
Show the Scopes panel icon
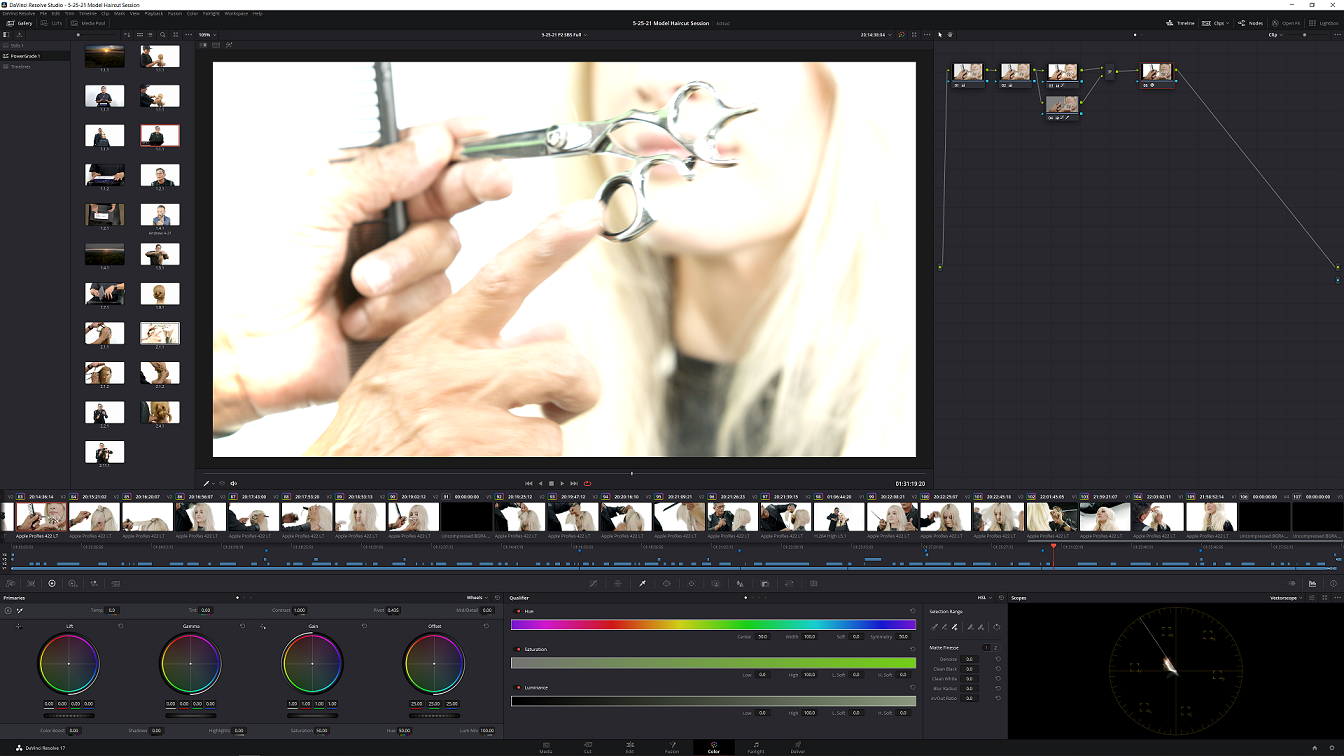point(1312,583)
